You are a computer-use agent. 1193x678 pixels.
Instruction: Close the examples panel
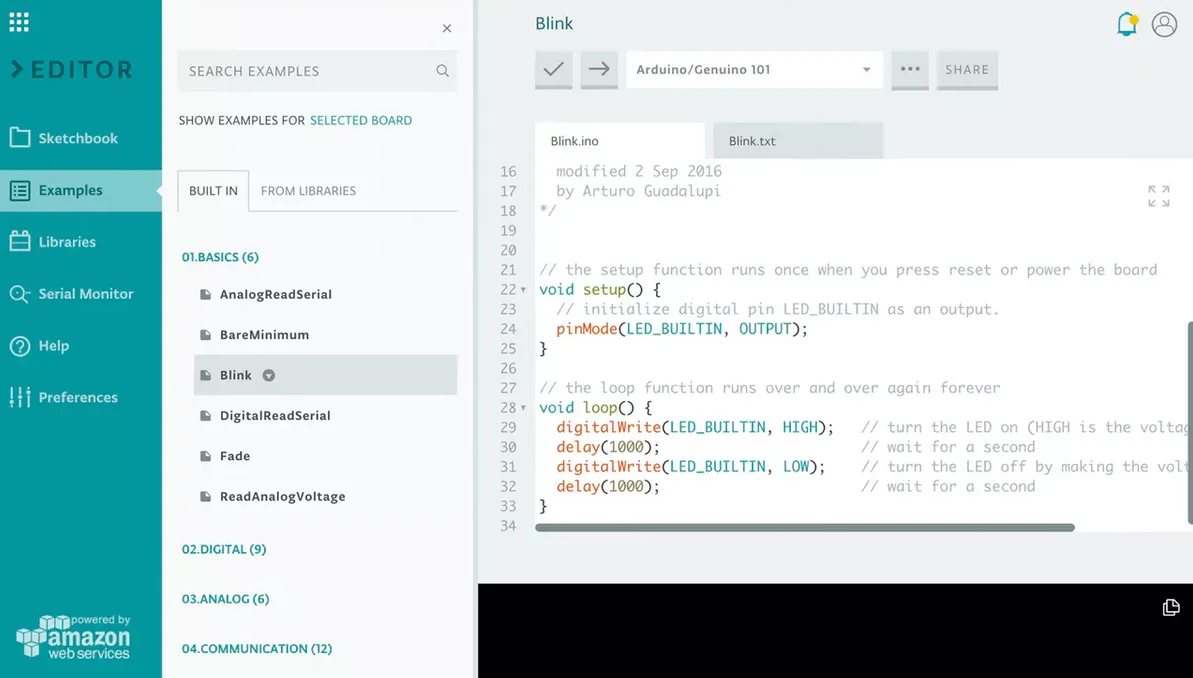point(447,28)
